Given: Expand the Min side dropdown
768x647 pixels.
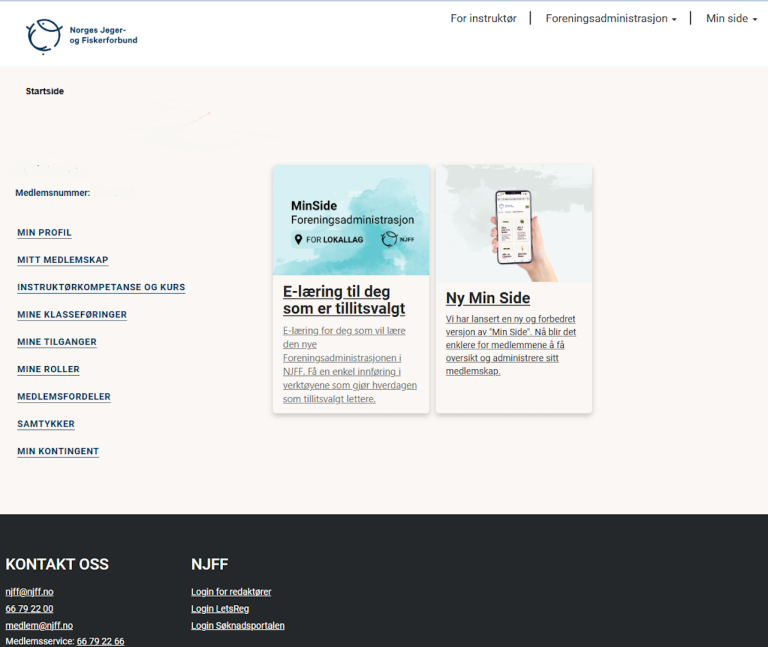Looking at the screenshot, I should [x=731, y=19].
